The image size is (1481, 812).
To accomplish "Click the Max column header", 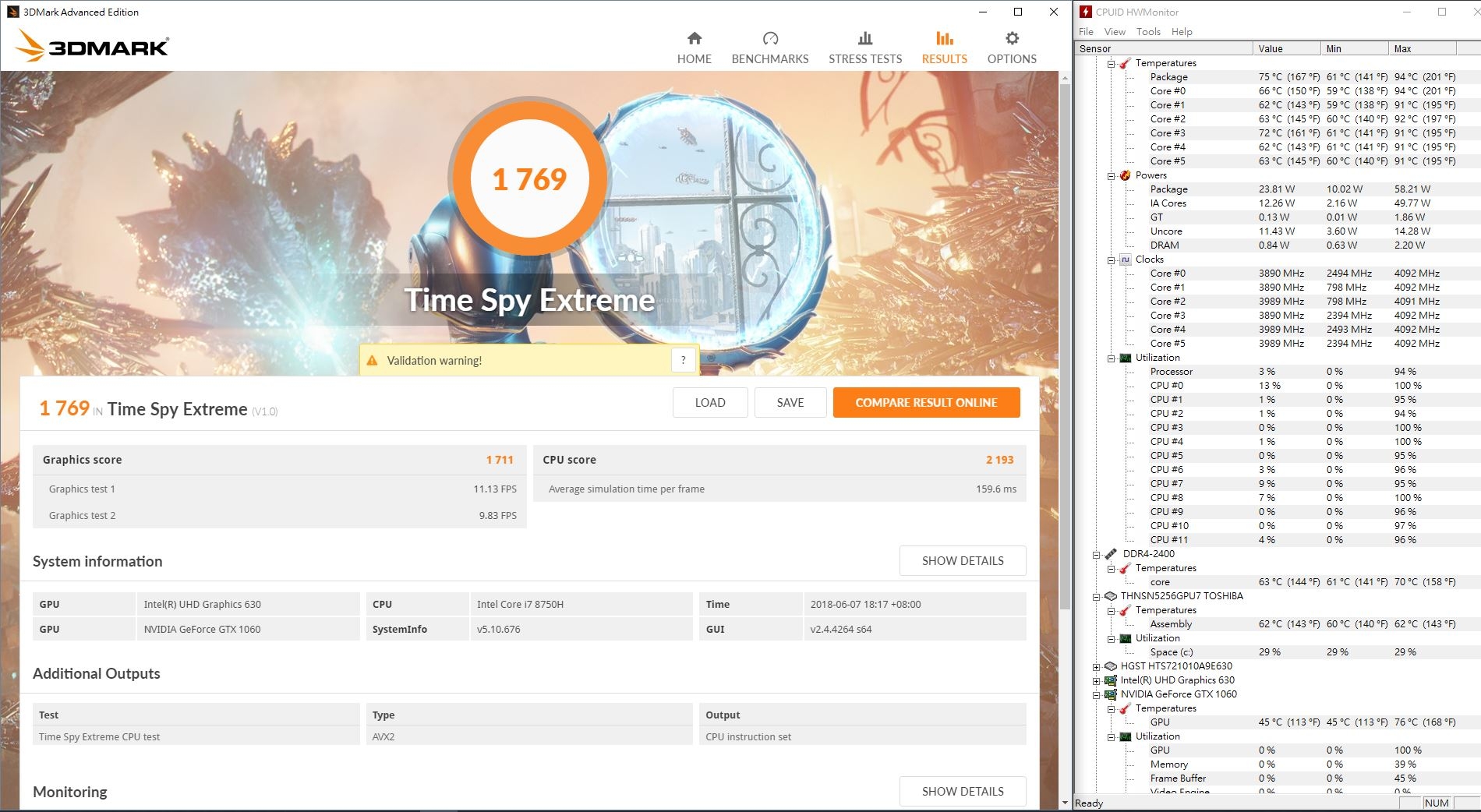I will [1423, 48].
